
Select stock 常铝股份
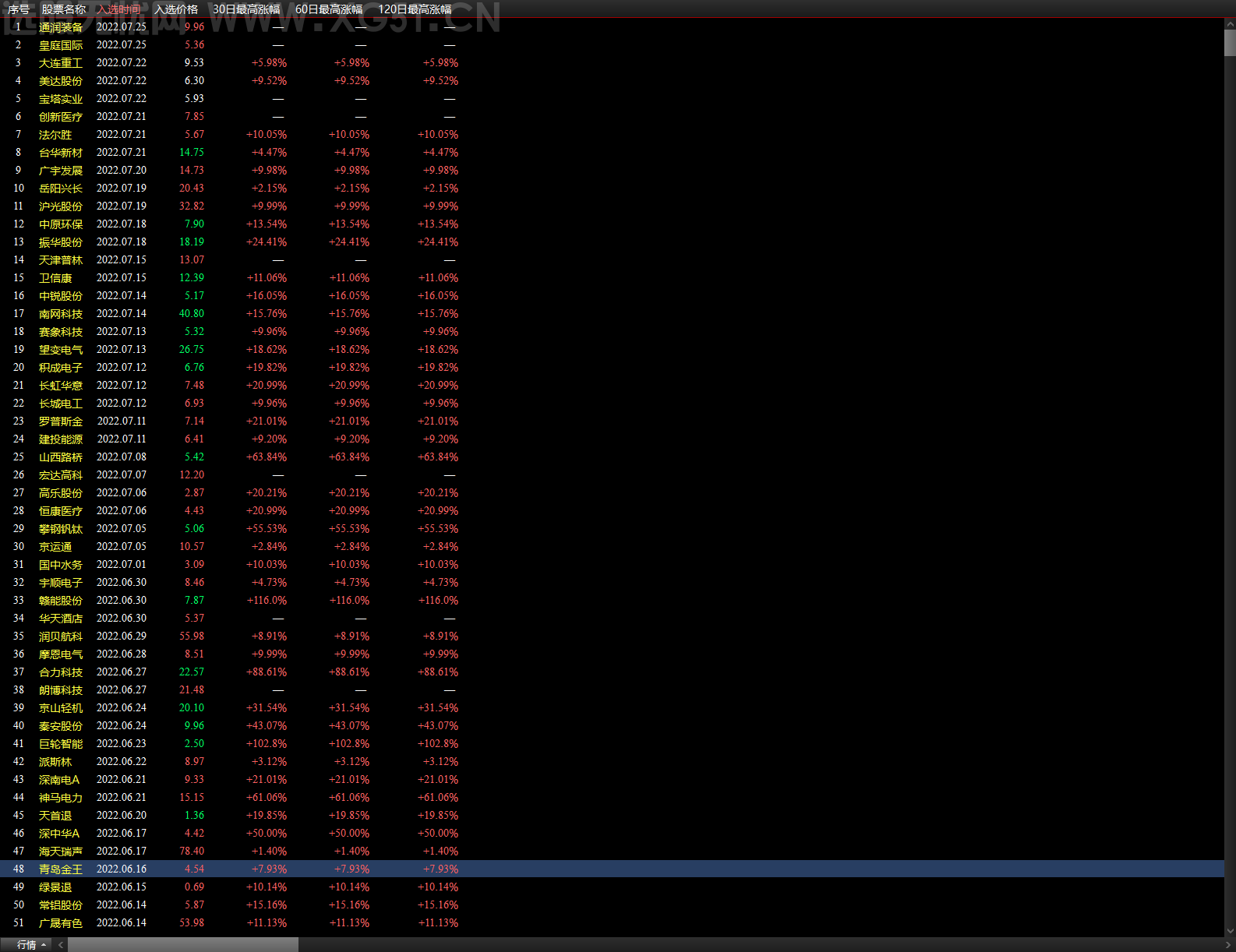[x=61, y=905]
